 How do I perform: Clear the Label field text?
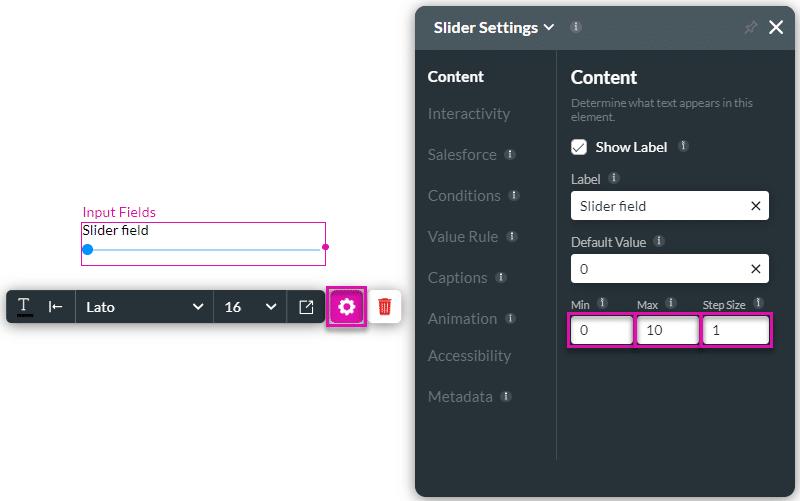(x=756, y=206)
